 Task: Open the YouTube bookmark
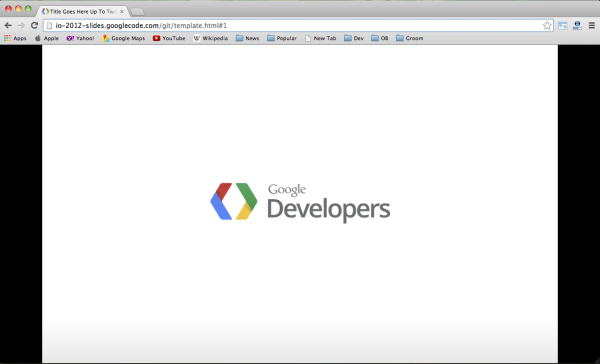tap(169, 38)
